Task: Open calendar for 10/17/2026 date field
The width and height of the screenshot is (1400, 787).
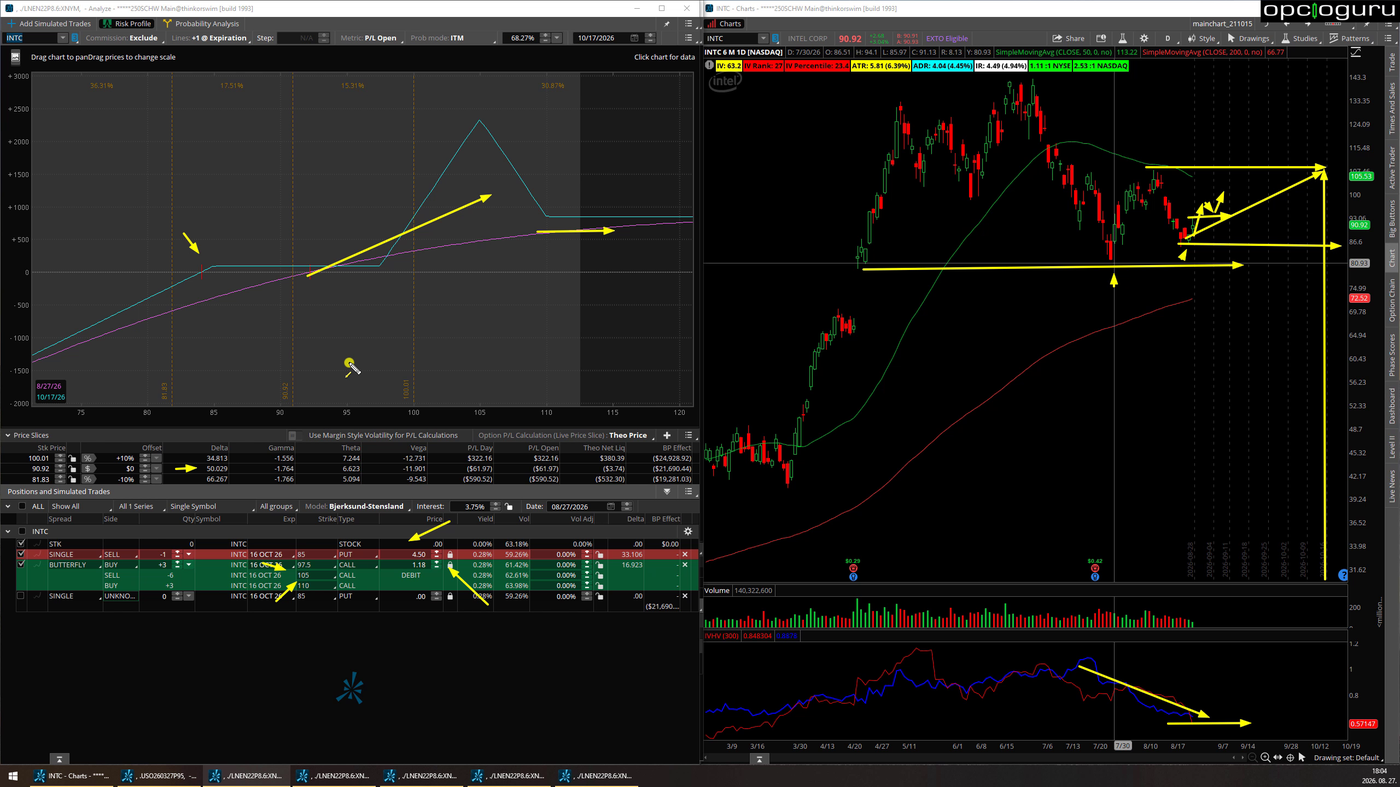Action: pos(634,38)
